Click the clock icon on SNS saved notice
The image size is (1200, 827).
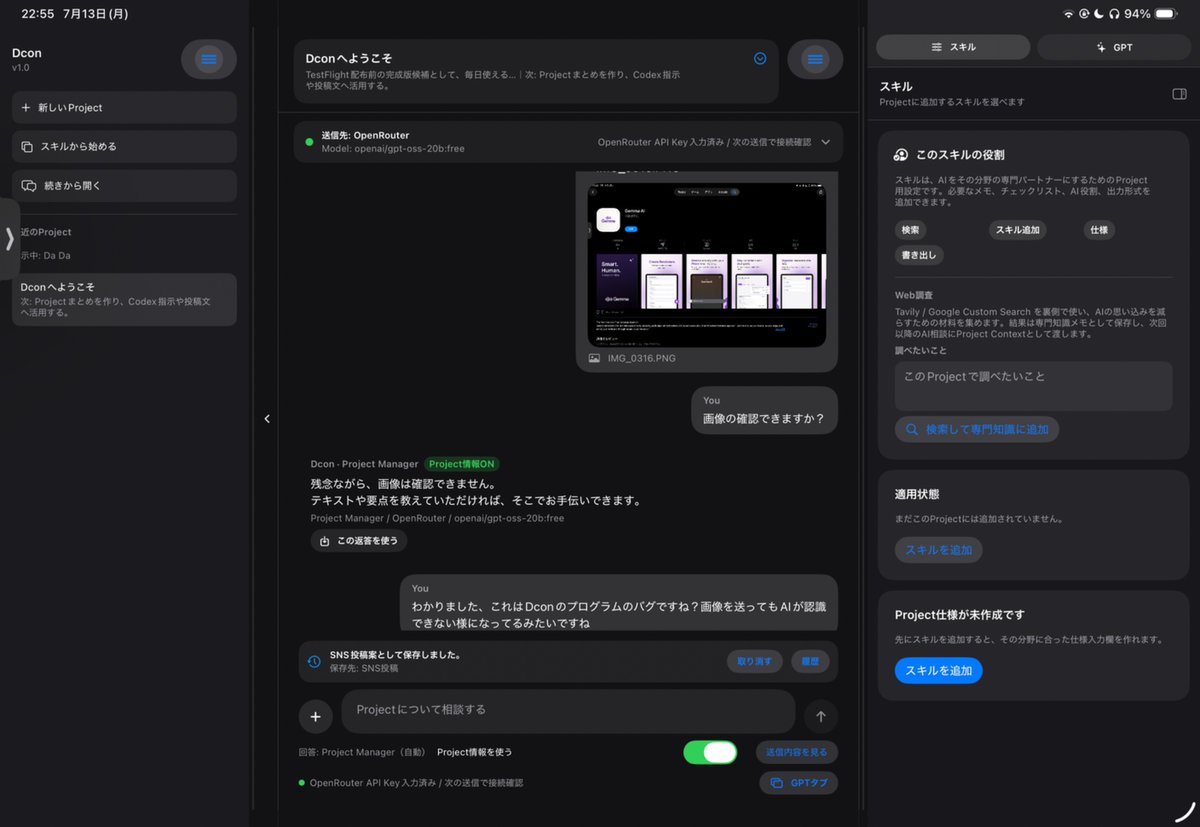(314, 661)
